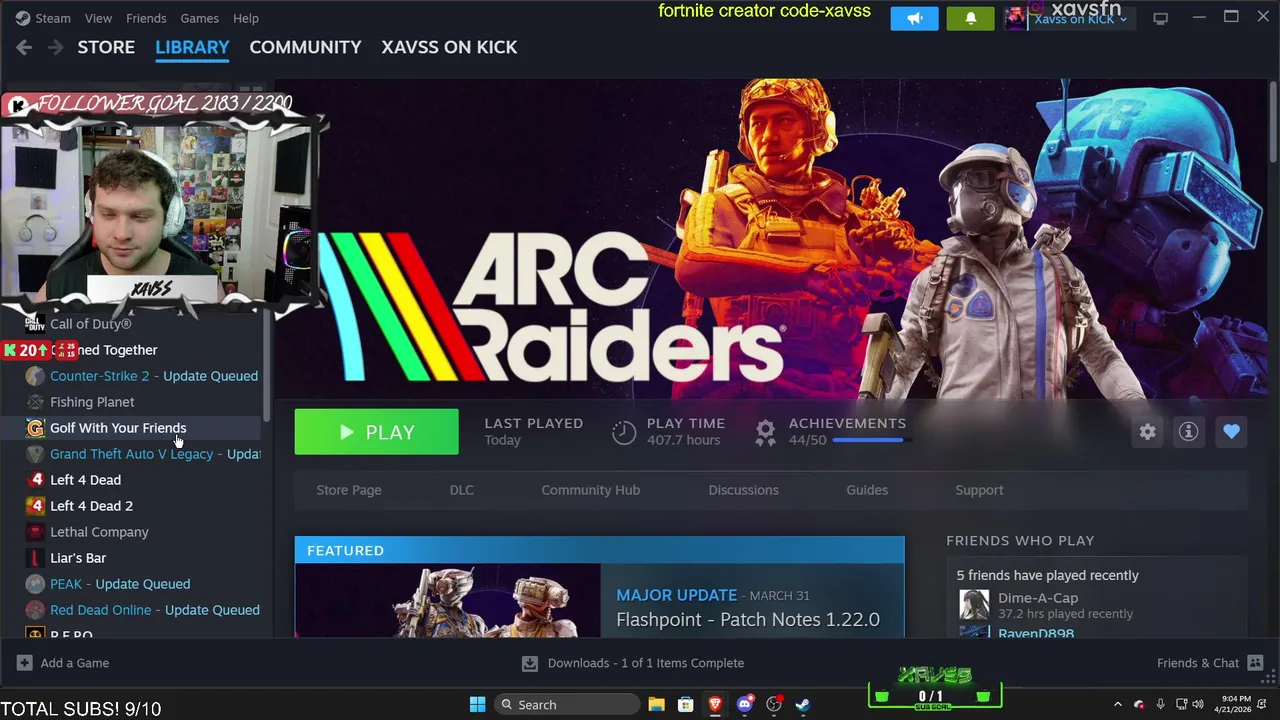
Task: Open the Steam announcements megaphone button
Action: 914,18
